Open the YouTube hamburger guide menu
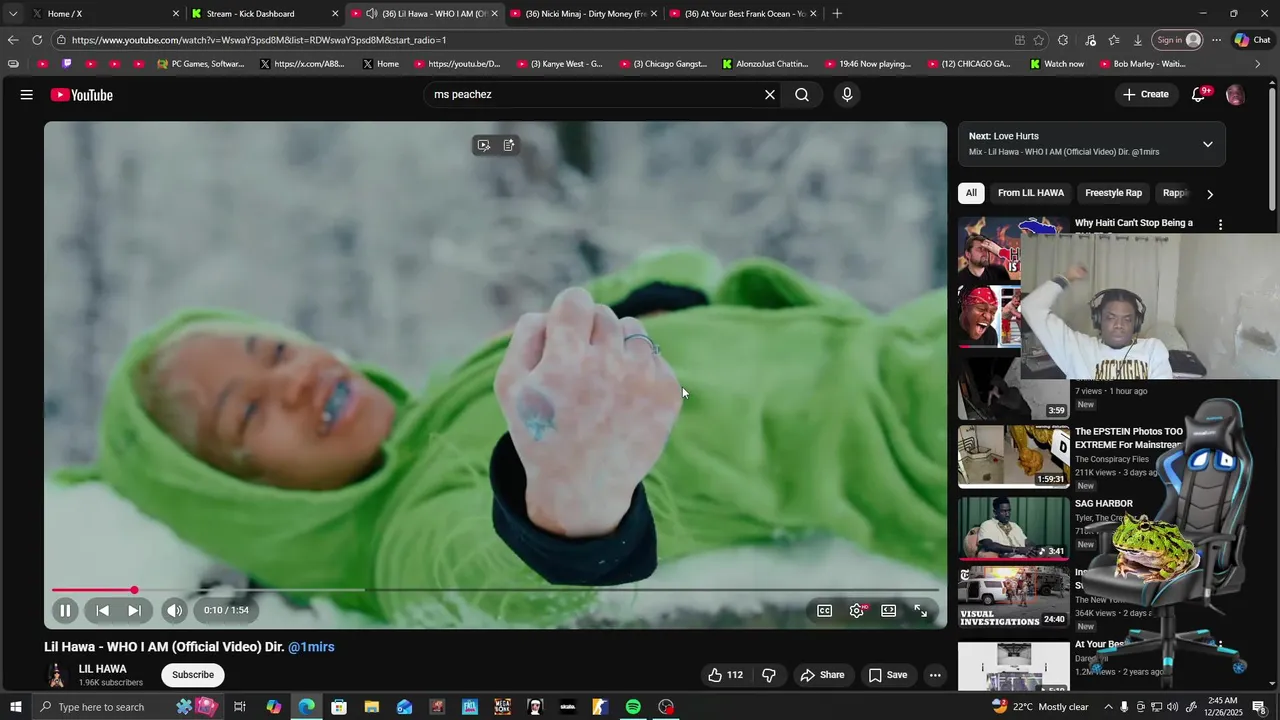The height and width of the screenshot is (720, 1280). coord(27,95)
